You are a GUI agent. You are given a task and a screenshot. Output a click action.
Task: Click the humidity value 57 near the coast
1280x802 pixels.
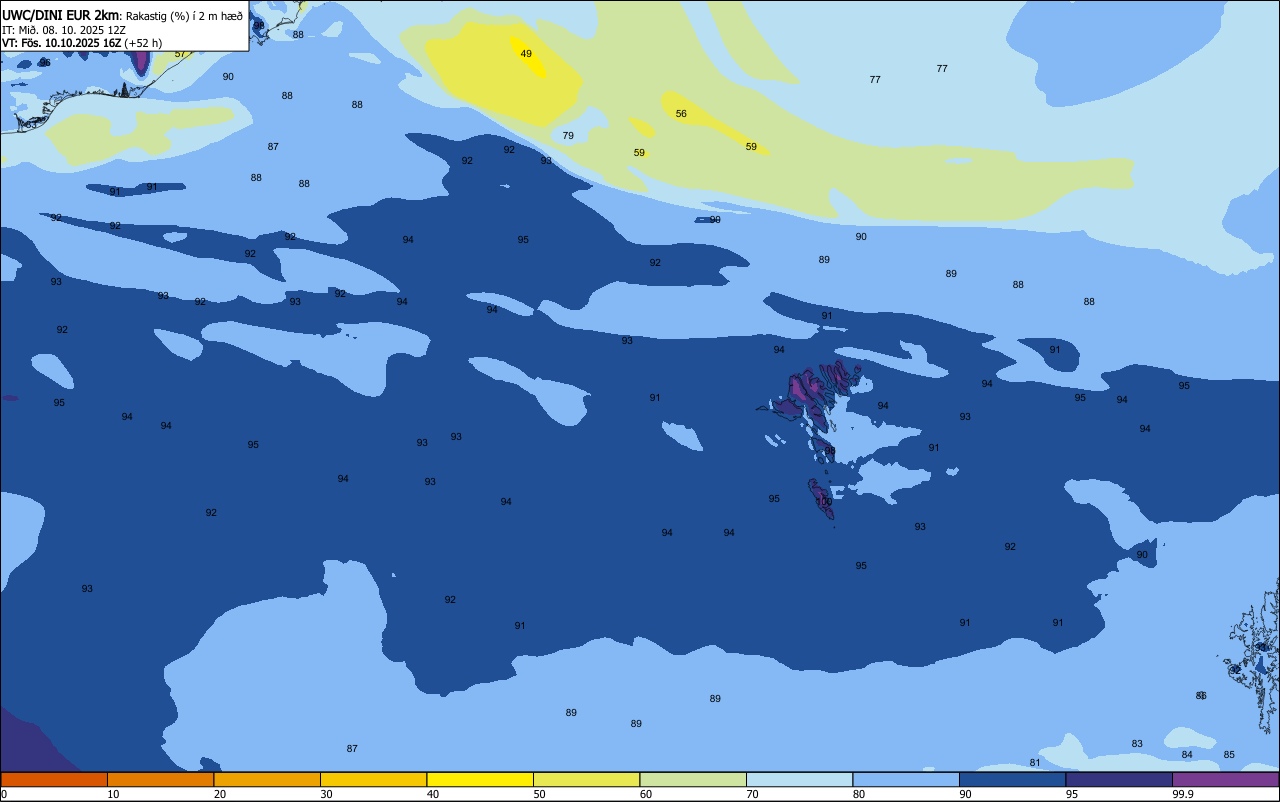pyautogui.click(x=180, y=54)
